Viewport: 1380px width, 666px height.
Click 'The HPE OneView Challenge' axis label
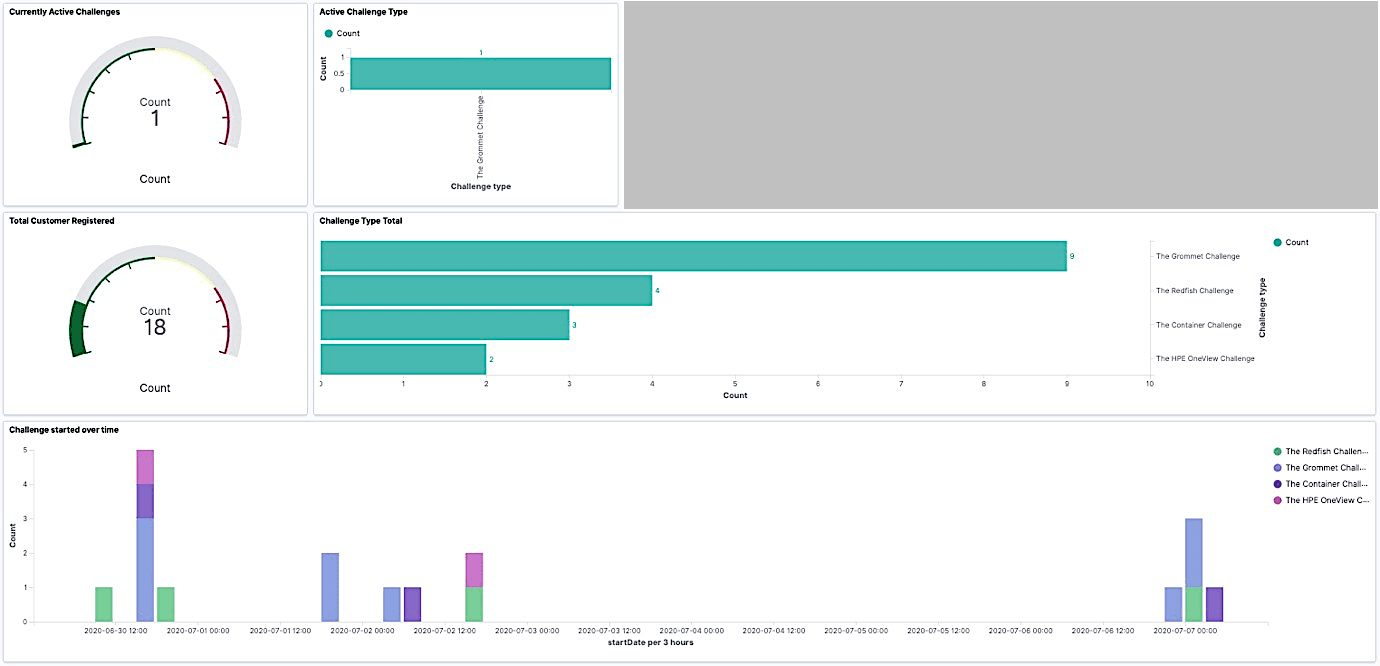[1205, 358]
